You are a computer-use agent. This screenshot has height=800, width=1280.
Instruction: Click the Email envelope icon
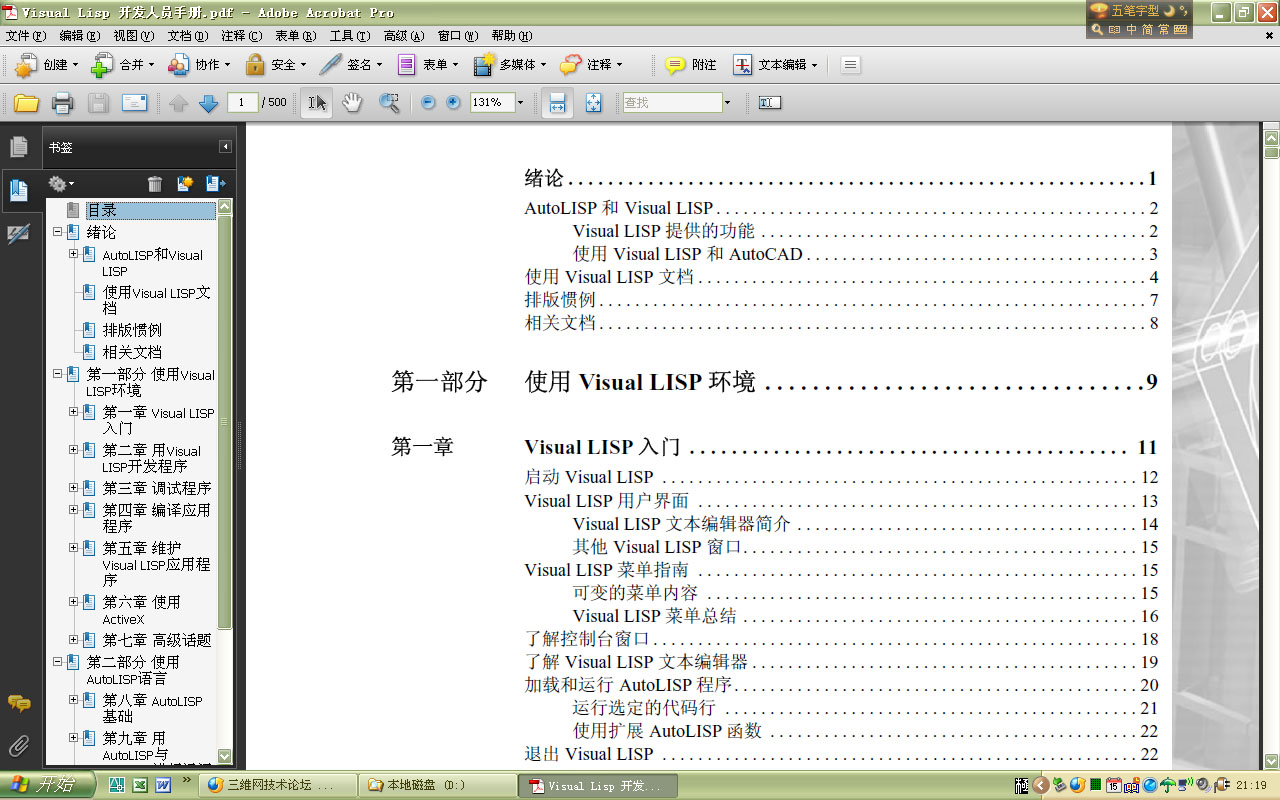click(134, 103)
